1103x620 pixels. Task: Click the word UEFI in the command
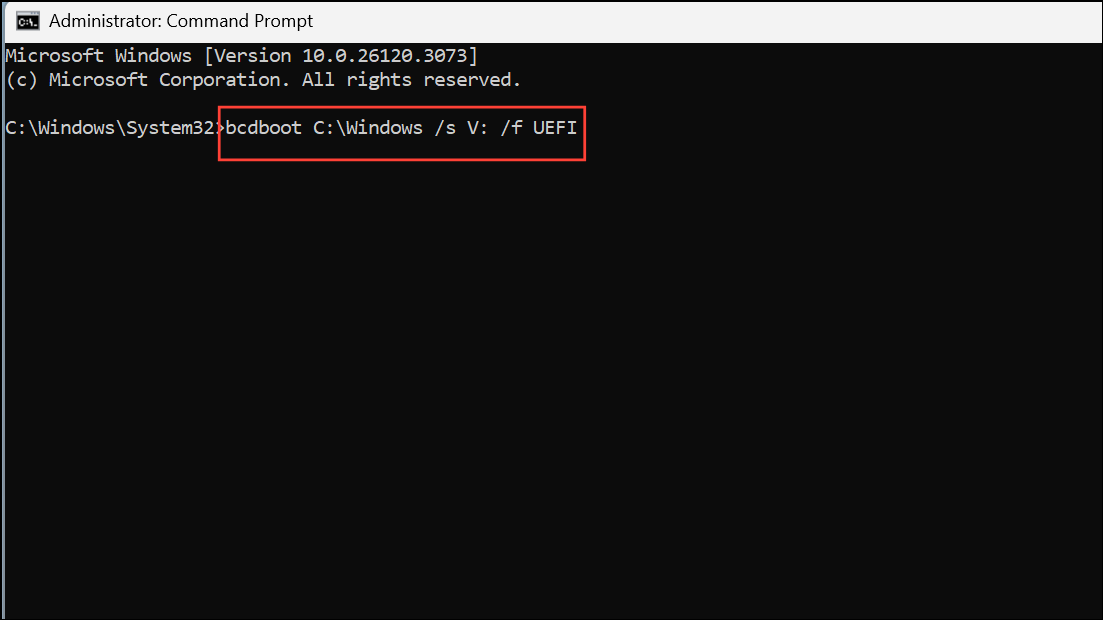tap(556, 128)
